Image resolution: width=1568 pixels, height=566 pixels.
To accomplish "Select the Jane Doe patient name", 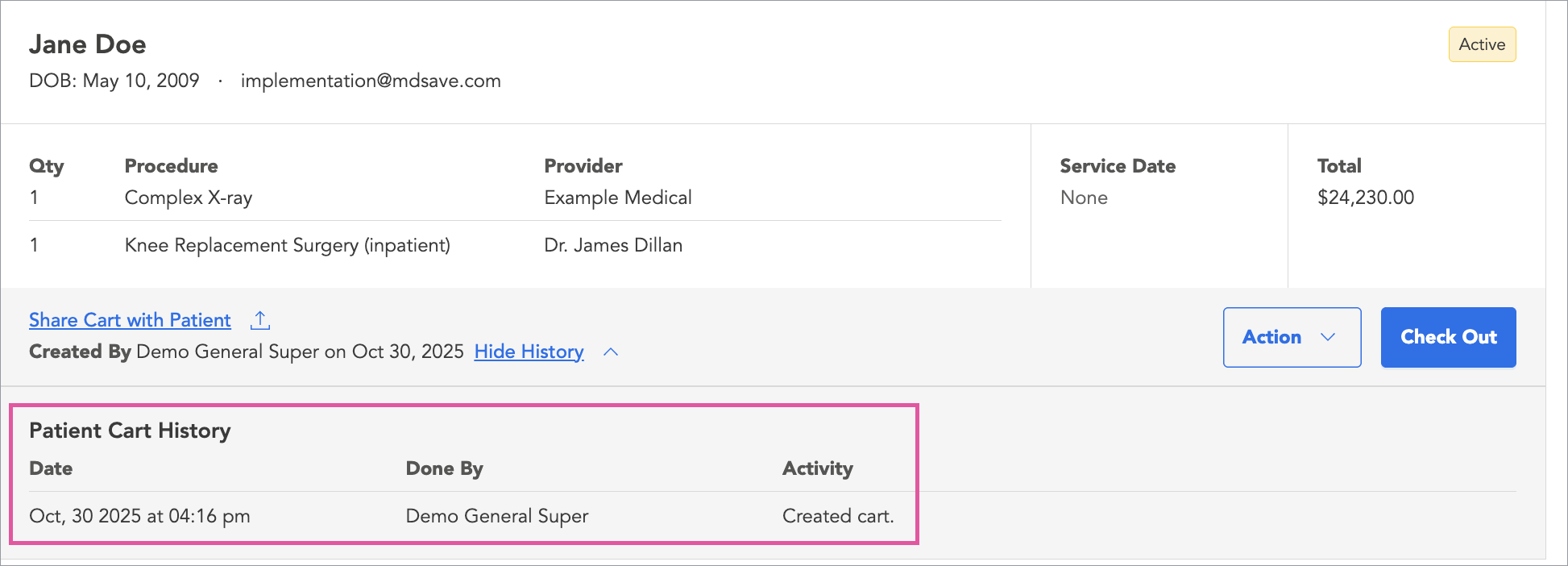I will (x=88, y=44).
